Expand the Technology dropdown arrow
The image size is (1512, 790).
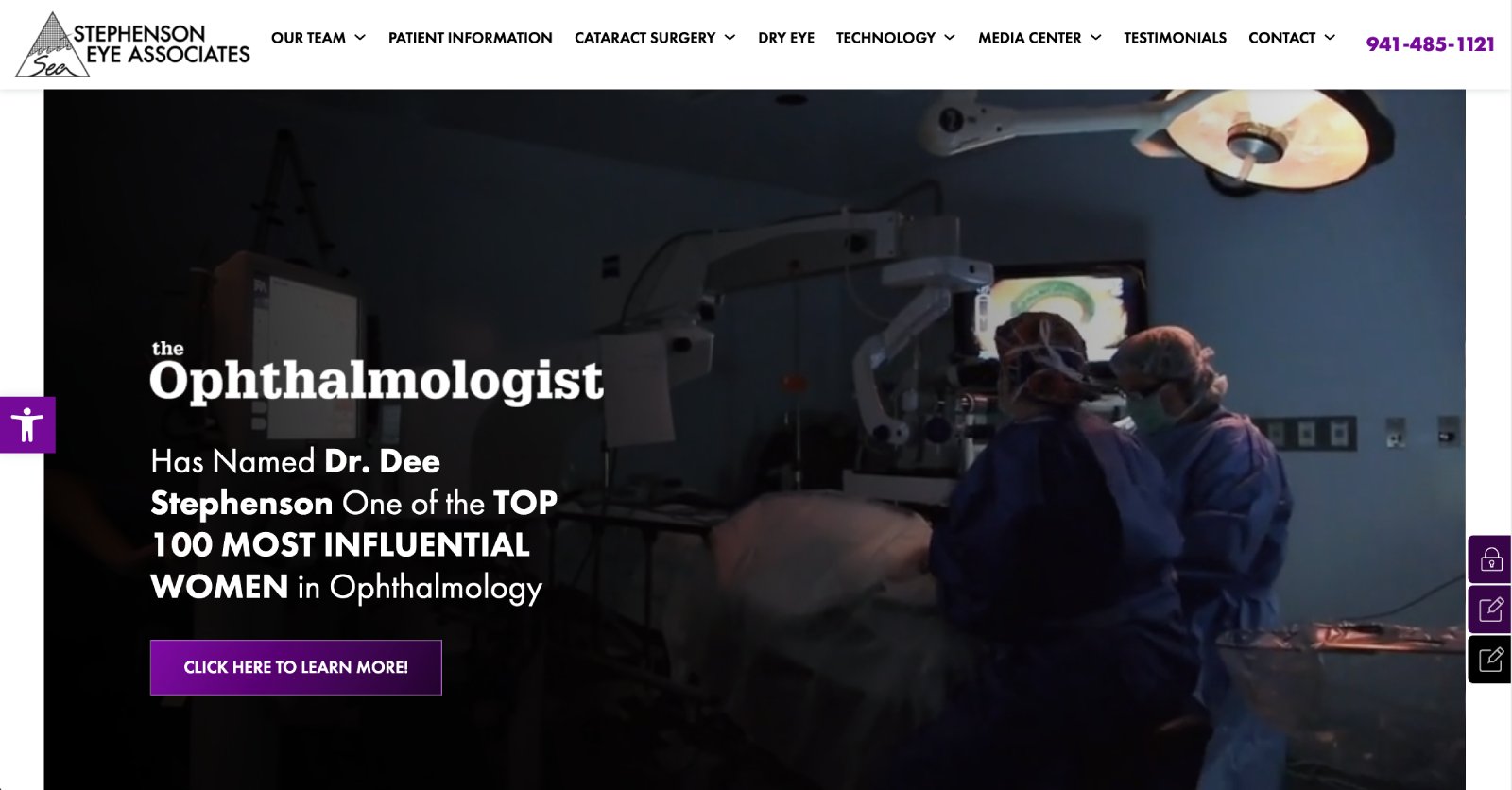(x=950, y=38)
